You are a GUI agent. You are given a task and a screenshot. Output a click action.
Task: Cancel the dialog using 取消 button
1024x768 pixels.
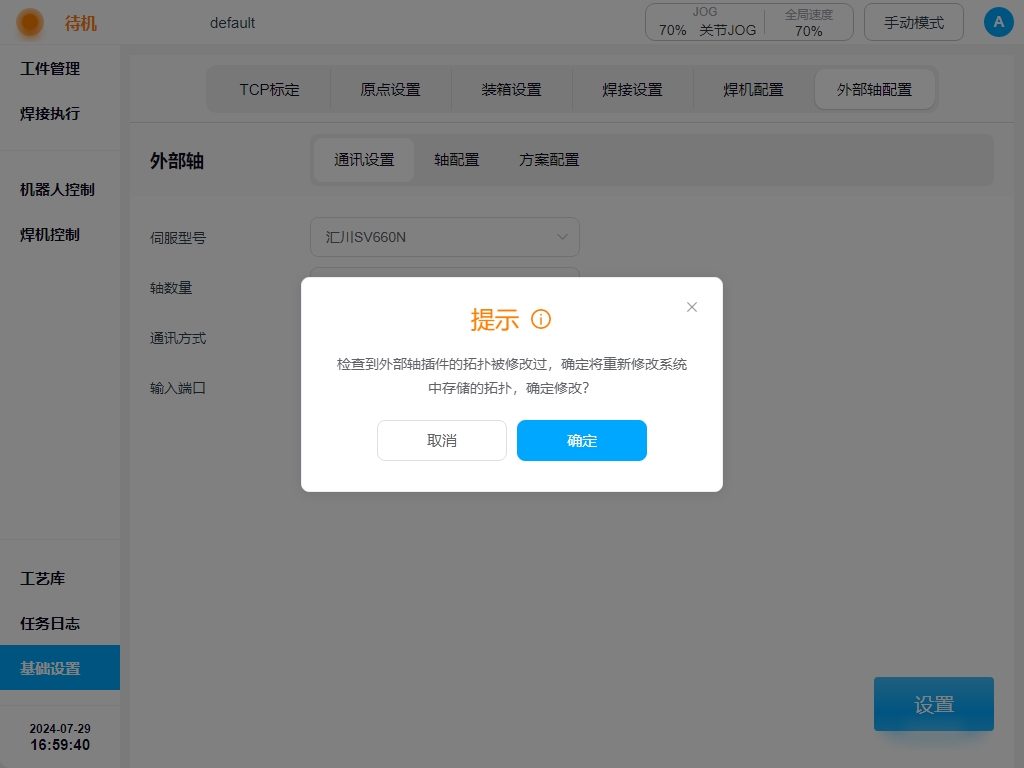point(442,440)
